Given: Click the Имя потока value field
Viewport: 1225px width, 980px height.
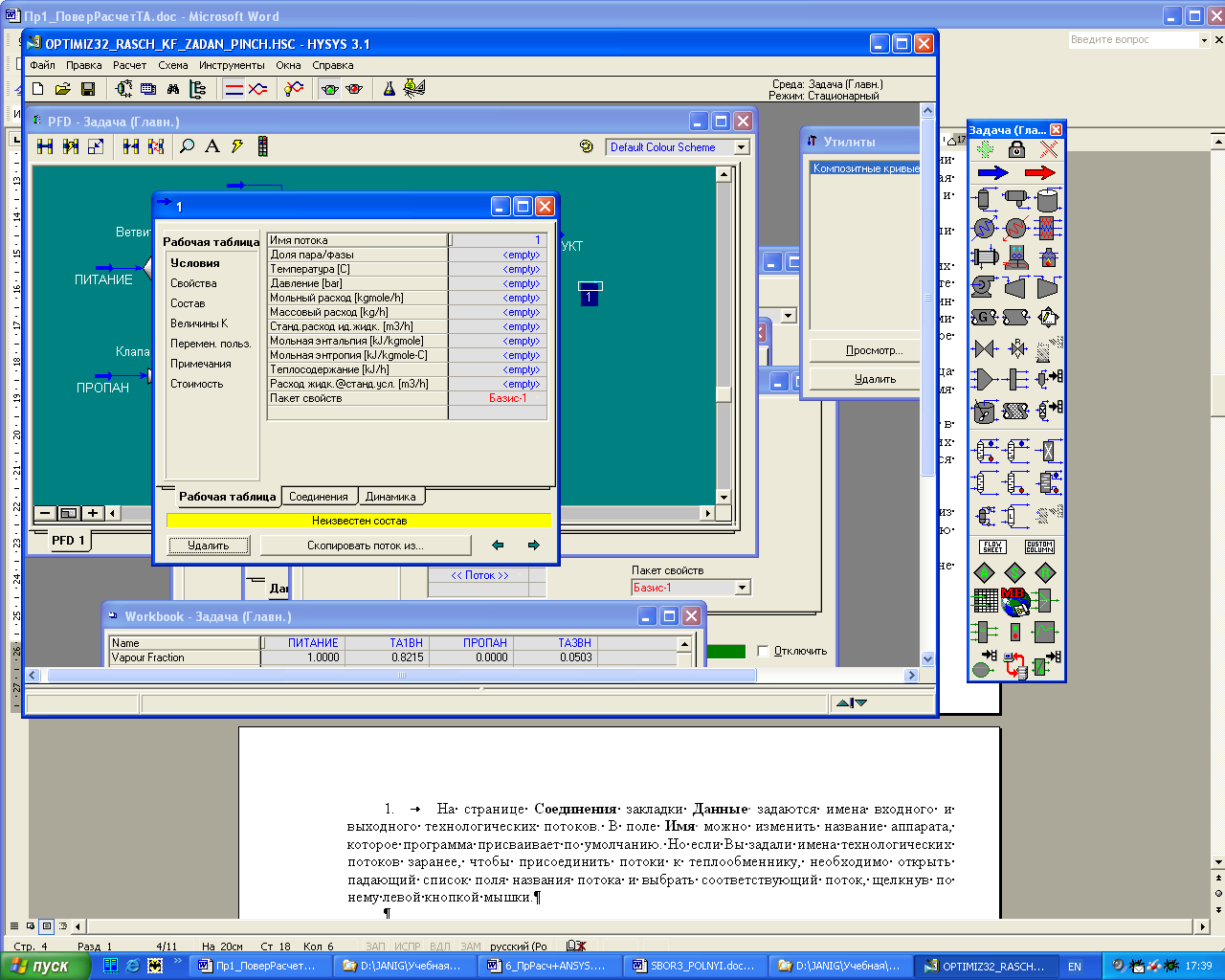Looking at the screenshot, I should click(498, 240).
